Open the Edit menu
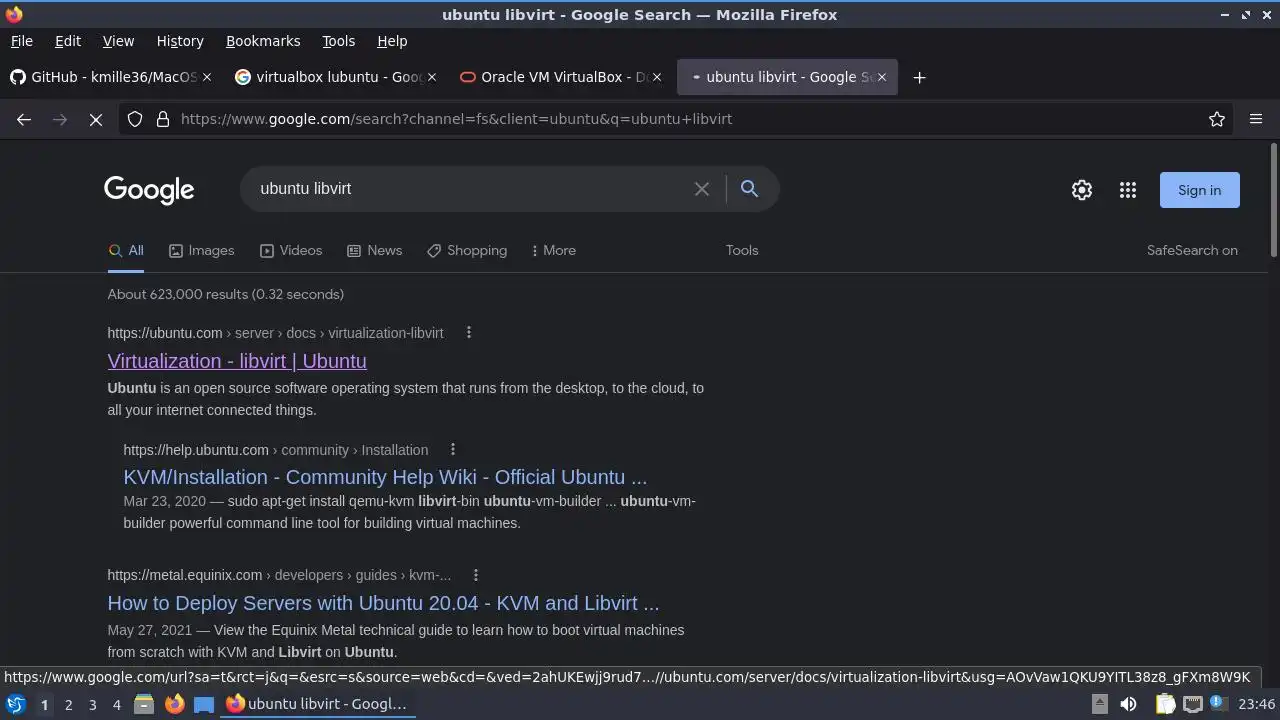 [x=68, y=41]
